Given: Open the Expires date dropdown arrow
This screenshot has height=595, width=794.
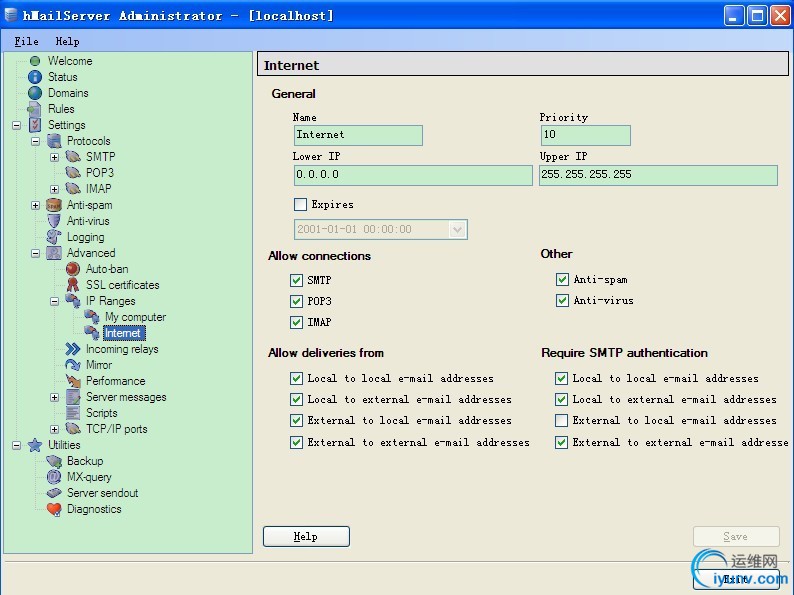Looking at the screenshot, I should (457, 229).
